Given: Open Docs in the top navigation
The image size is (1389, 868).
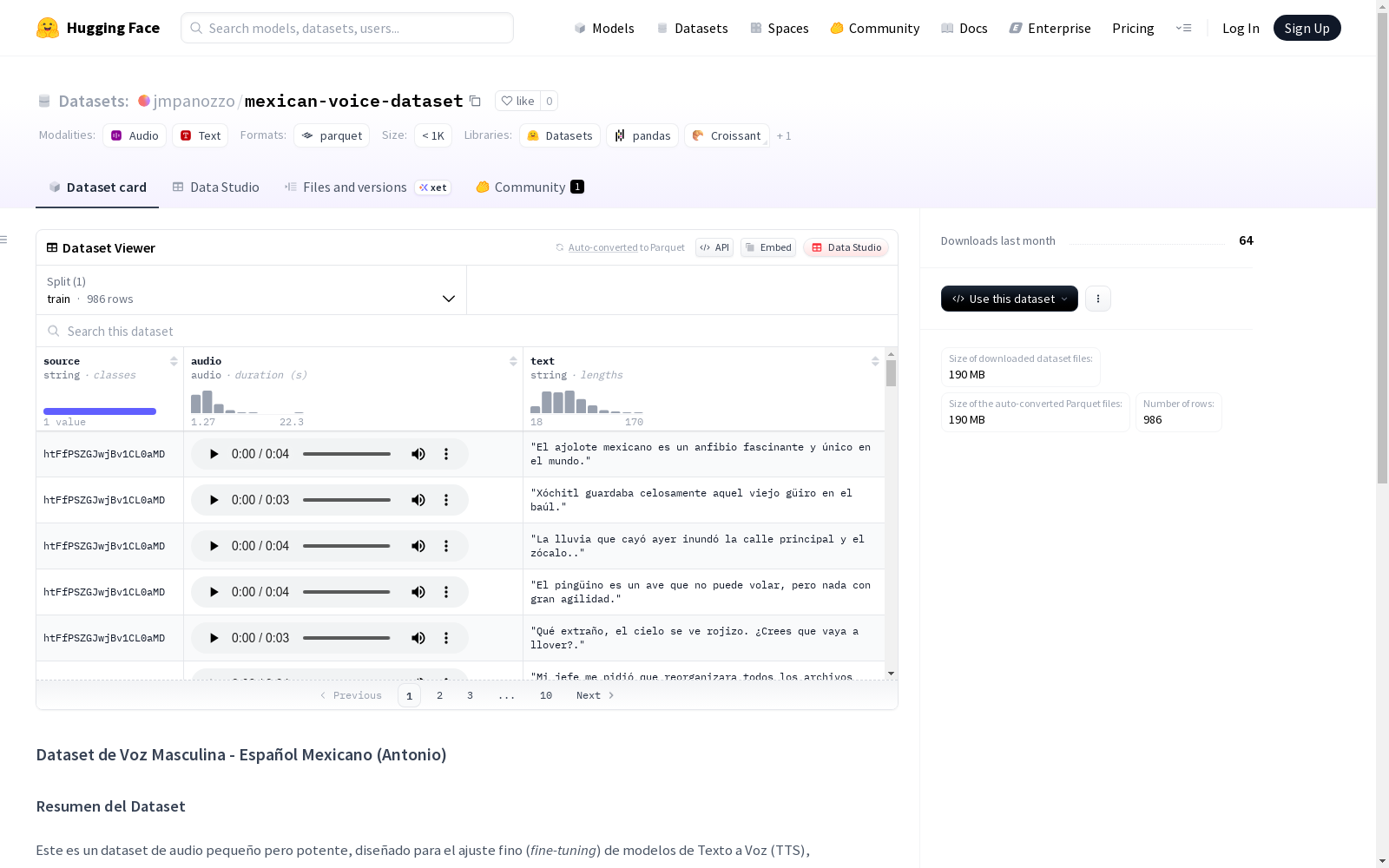Looking at the screenshot, I should (x=964, y=28).
